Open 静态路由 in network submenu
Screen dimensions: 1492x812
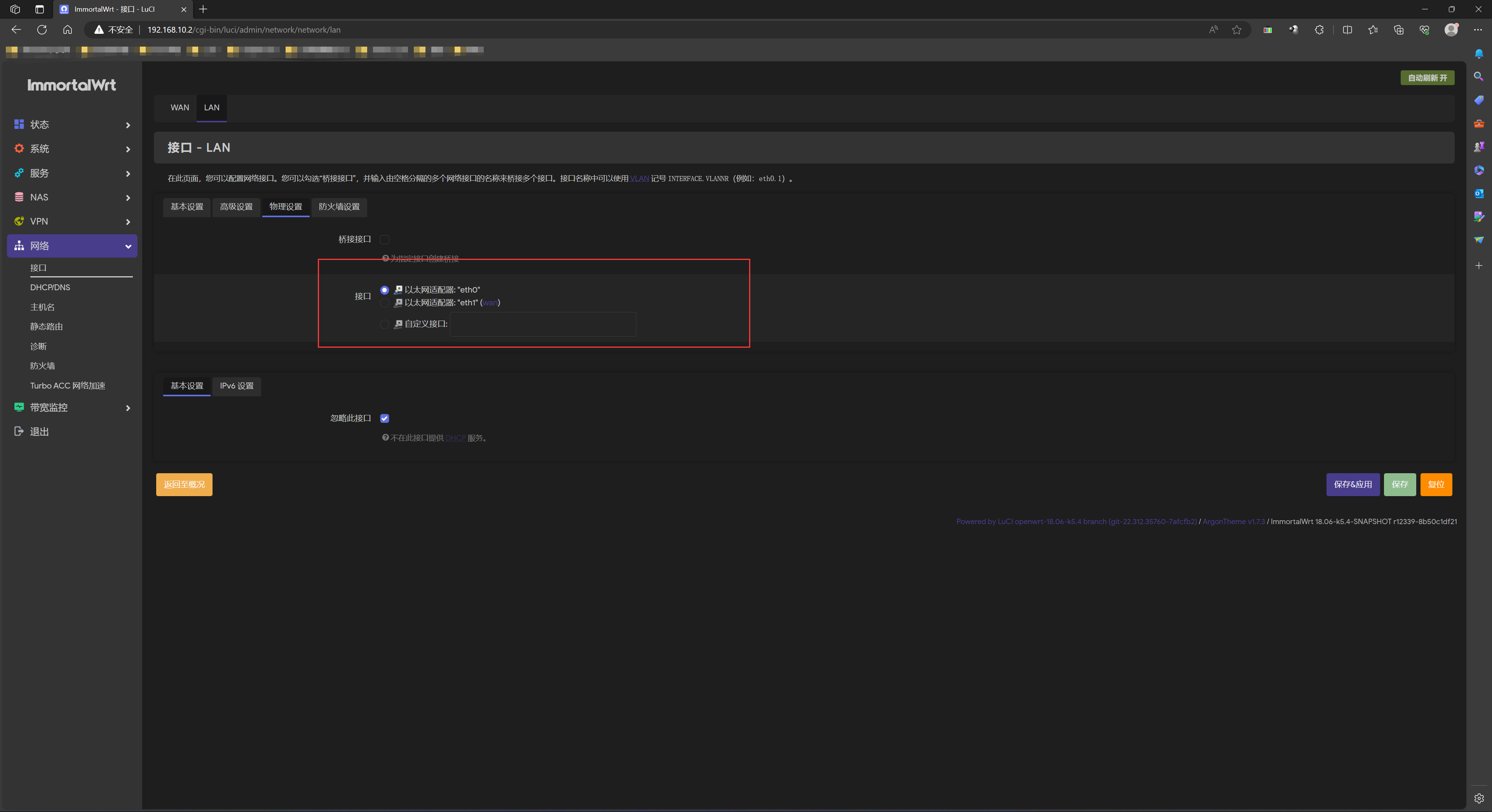click(46, 327)
